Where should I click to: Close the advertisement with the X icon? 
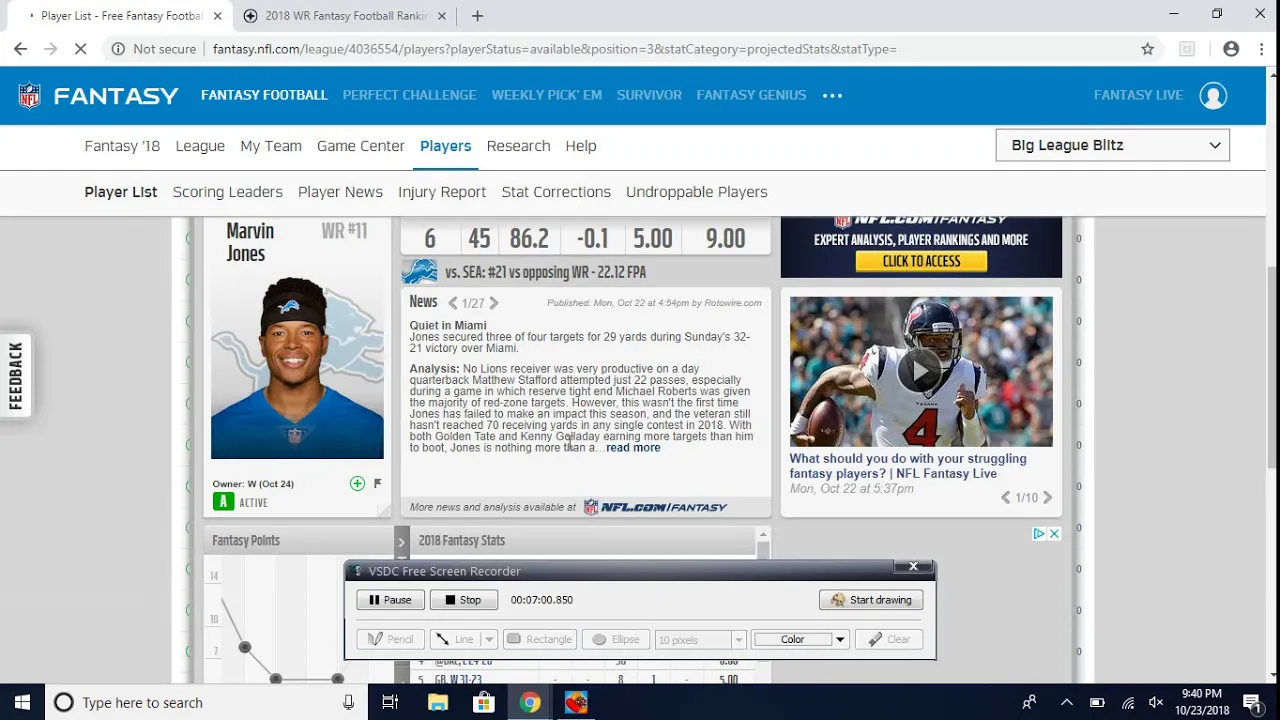point(1054,534)
